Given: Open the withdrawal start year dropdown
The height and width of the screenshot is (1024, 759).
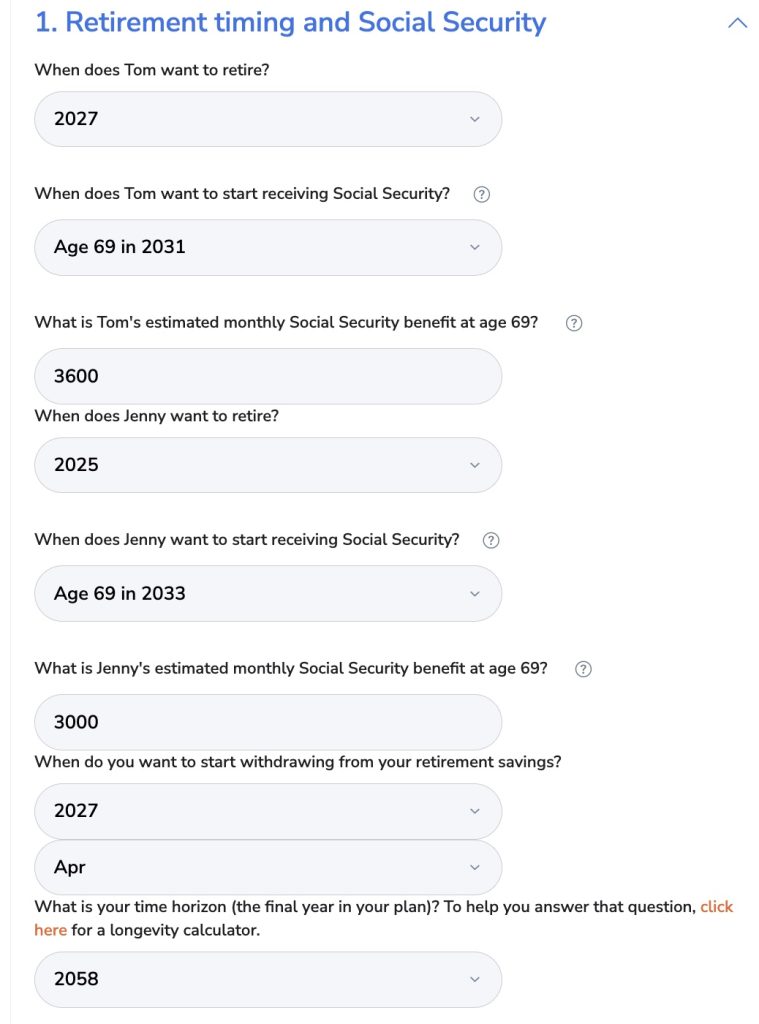Looking at the screenshot, I should pyautogui.click(x=267, y=811).
